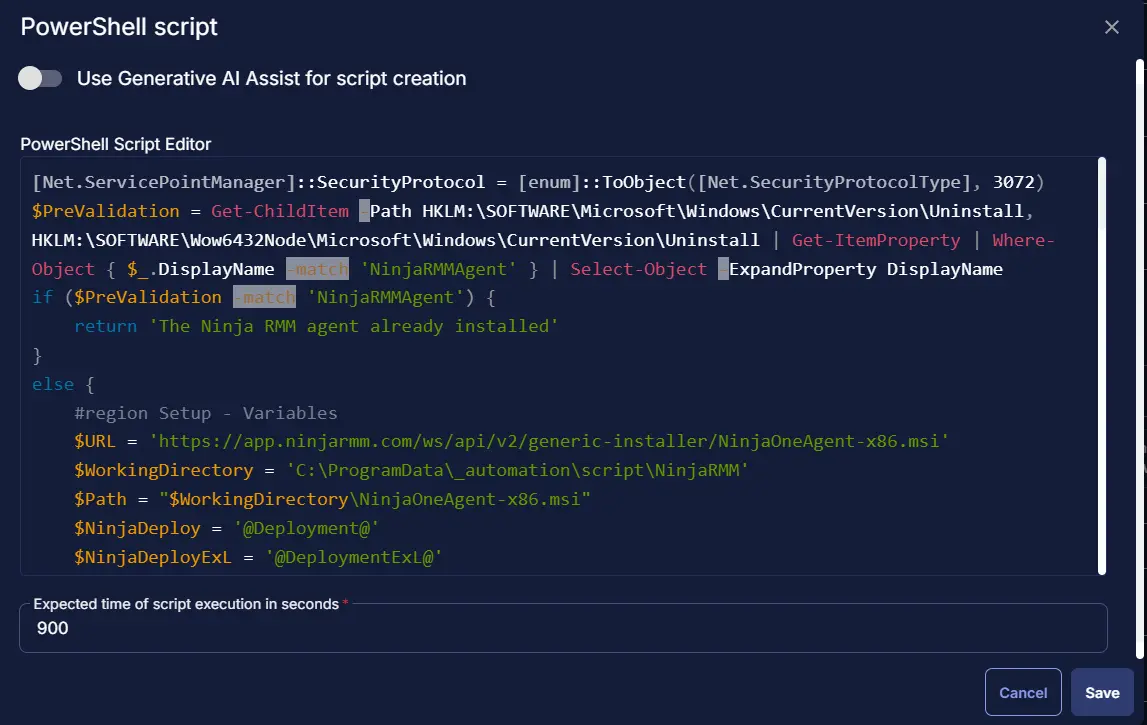
Task: Click the 'ExpandProperty DisplayName' text
Action: (865, 269)
